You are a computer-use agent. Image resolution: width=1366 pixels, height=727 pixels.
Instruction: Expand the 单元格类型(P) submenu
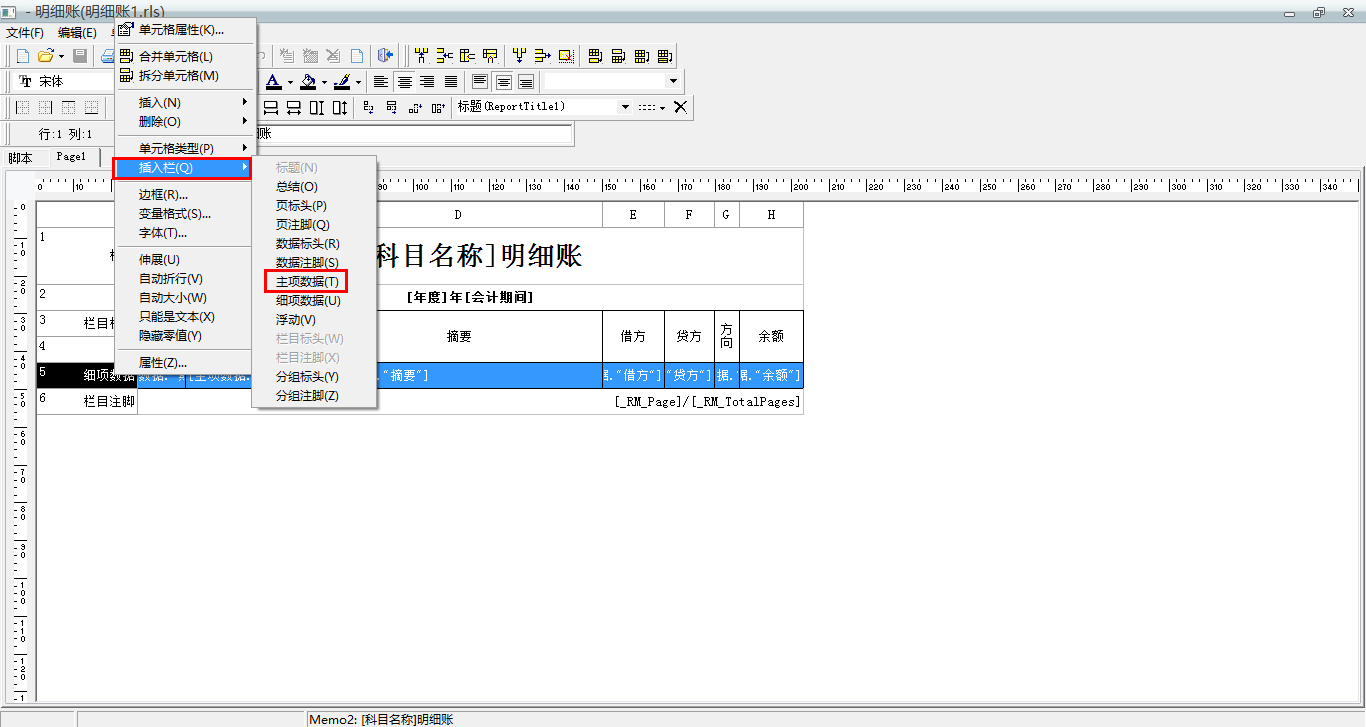pos(185,149)
